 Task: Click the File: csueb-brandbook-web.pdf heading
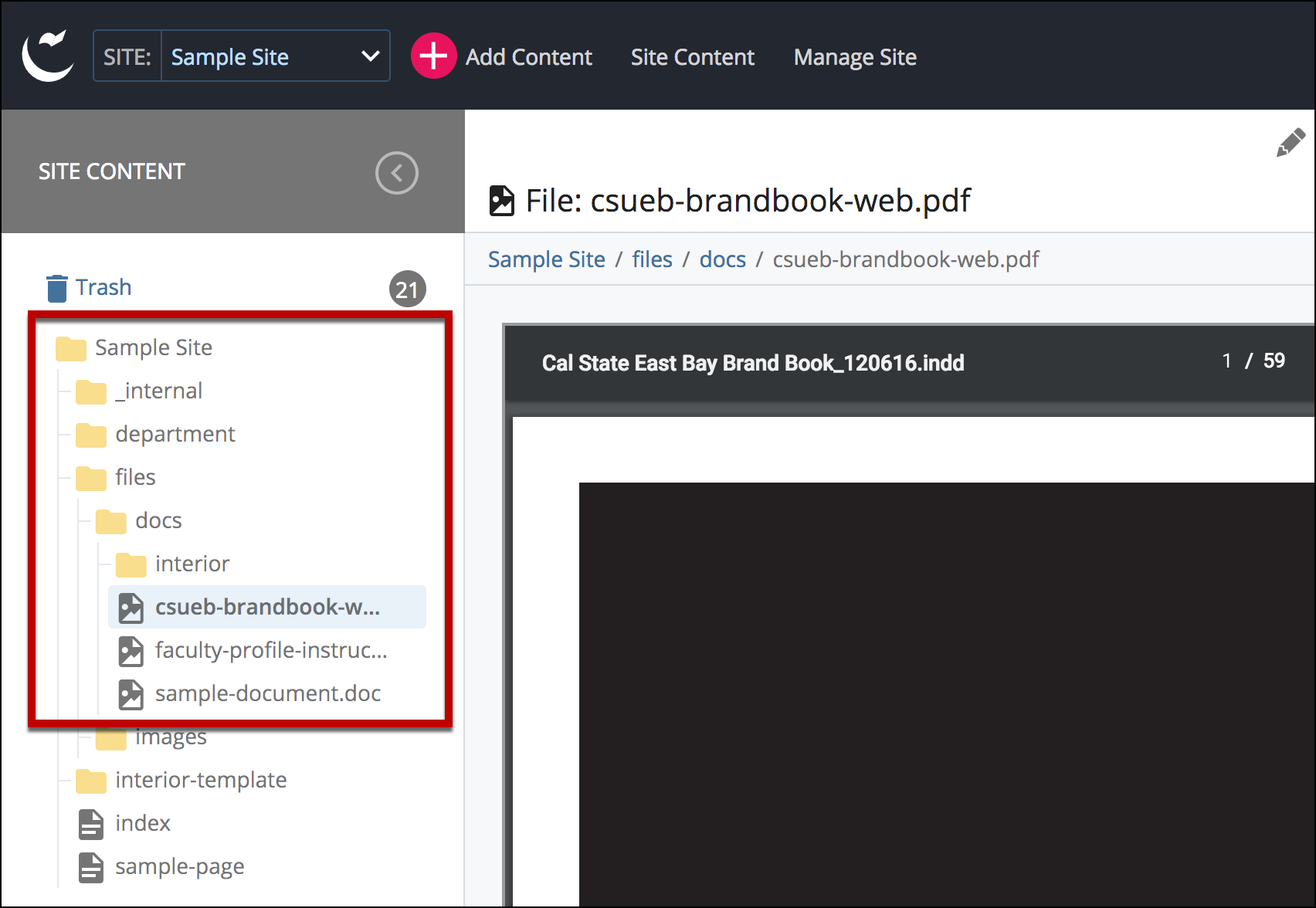click(x=748, y=201)
